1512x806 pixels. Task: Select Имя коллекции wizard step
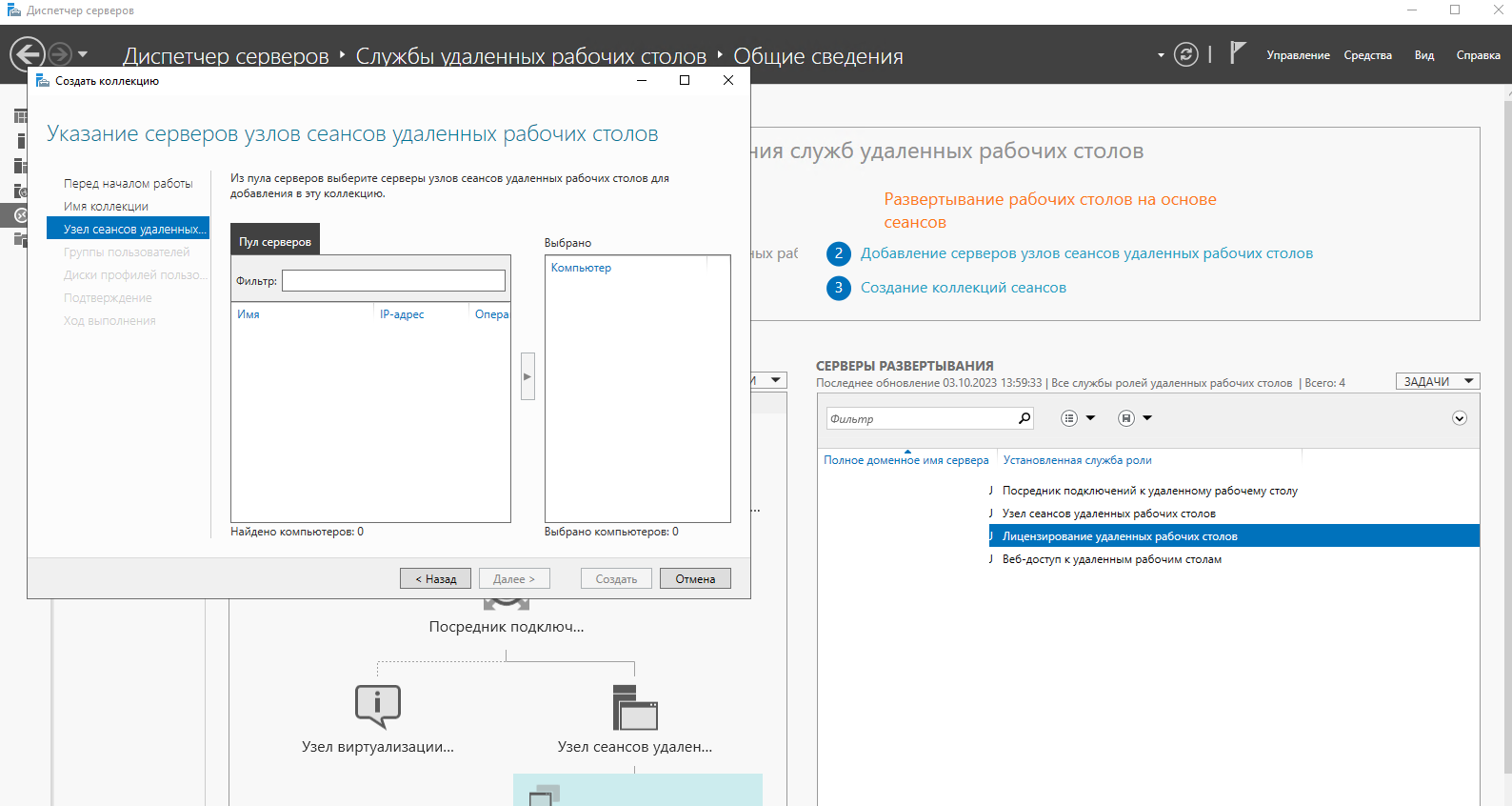[106, 206]
